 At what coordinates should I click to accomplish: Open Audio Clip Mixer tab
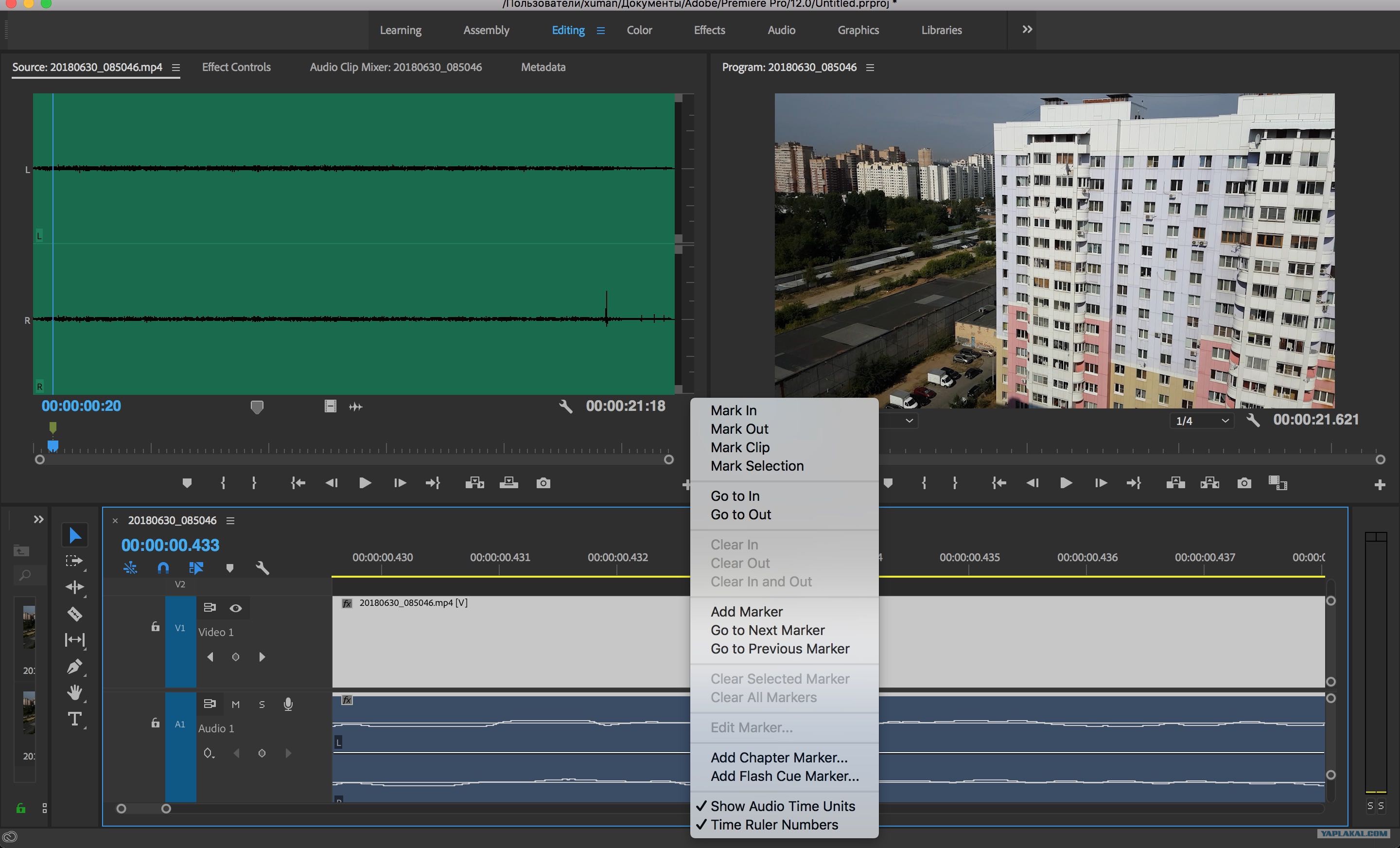pos(396,67)
